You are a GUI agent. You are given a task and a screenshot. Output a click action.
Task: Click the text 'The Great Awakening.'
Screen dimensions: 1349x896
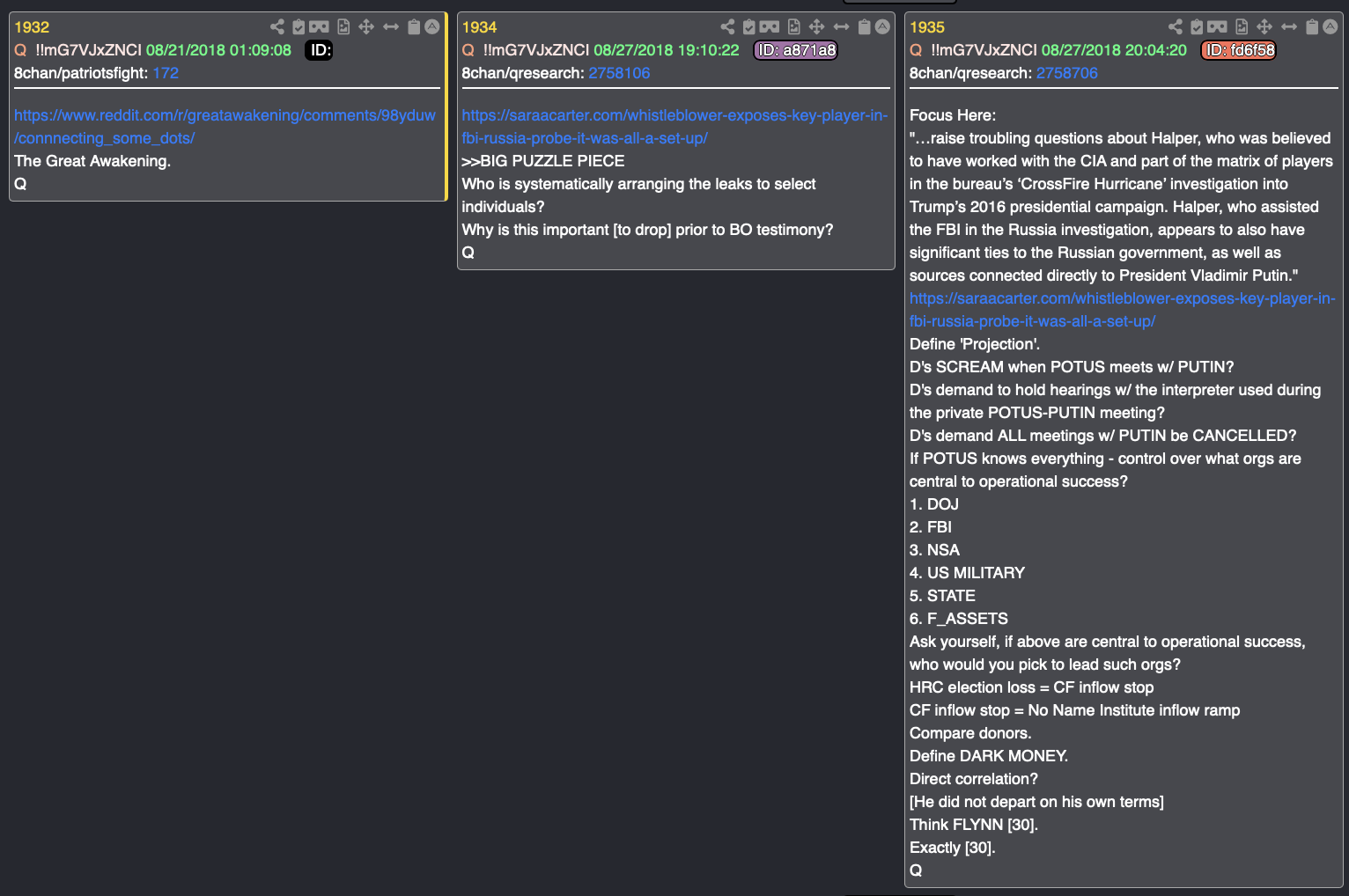tap(92, 161)
